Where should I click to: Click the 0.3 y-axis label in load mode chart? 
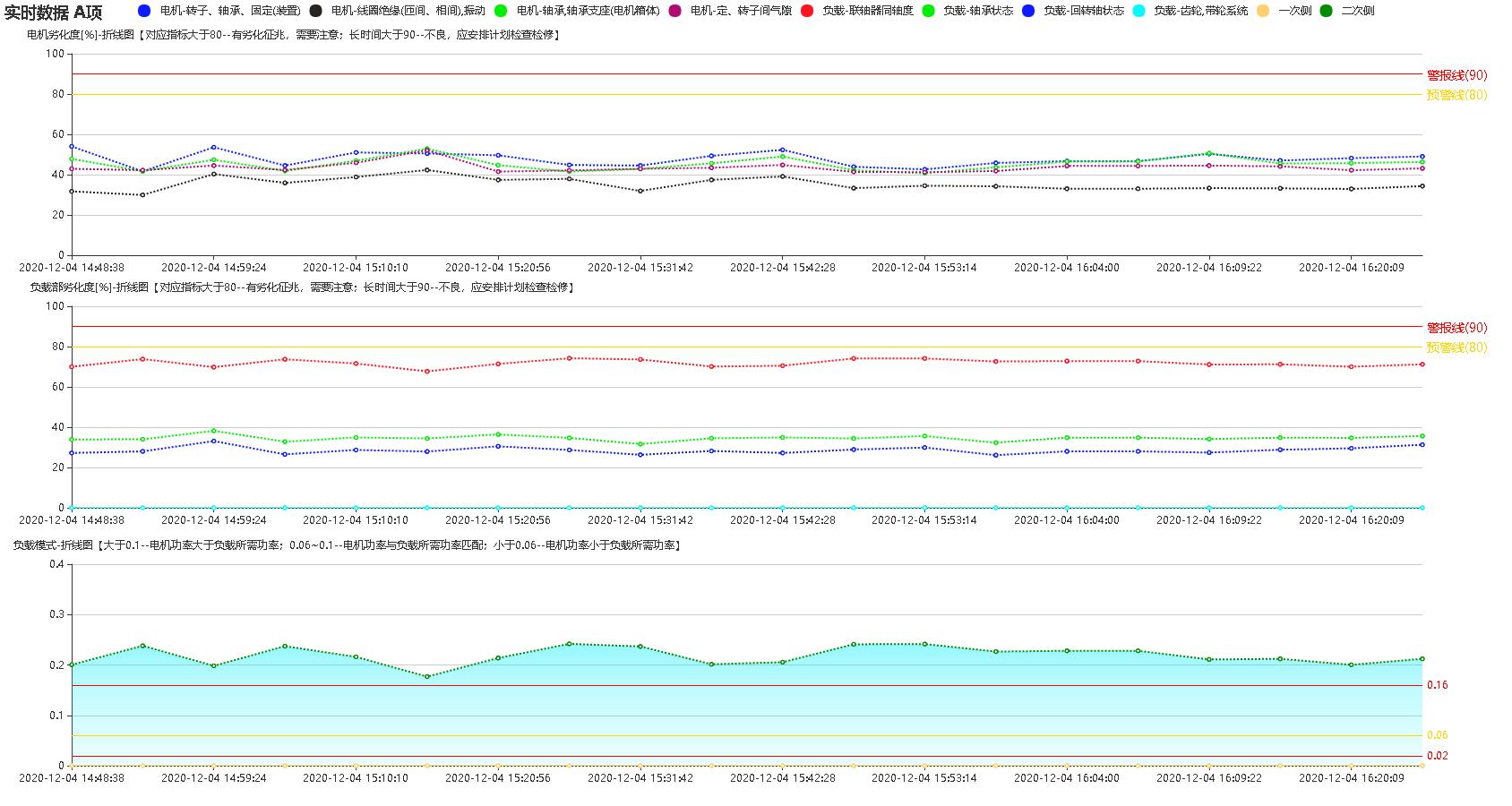pyautogui.click(x=56, y=614)
